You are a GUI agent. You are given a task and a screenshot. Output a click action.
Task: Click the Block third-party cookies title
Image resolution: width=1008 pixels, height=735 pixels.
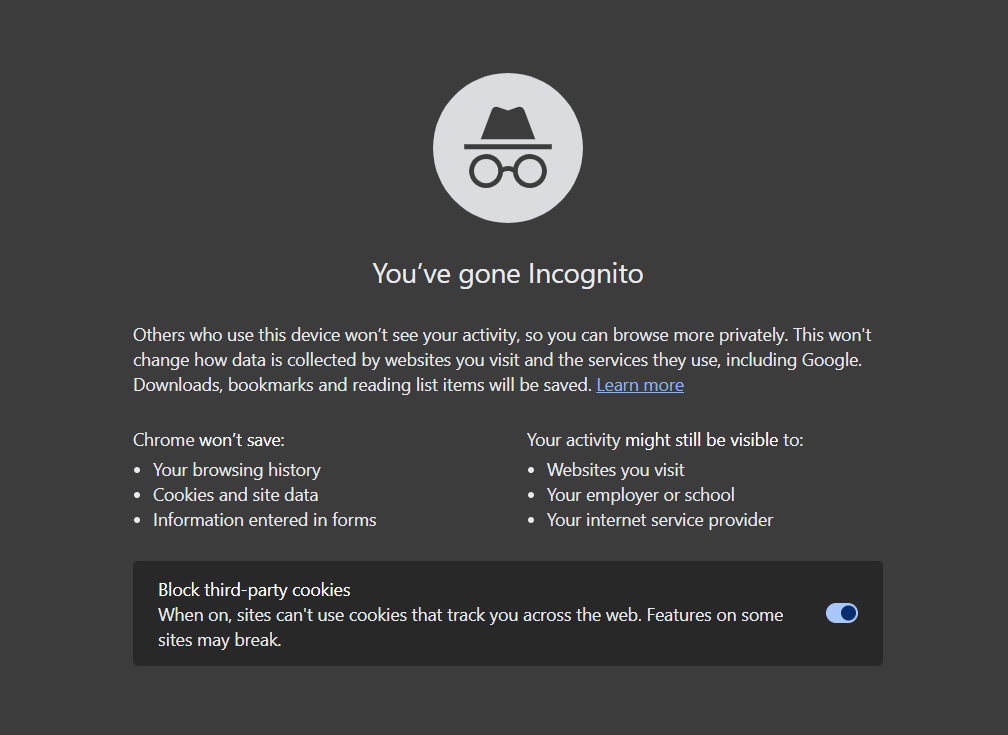(254, 590)
